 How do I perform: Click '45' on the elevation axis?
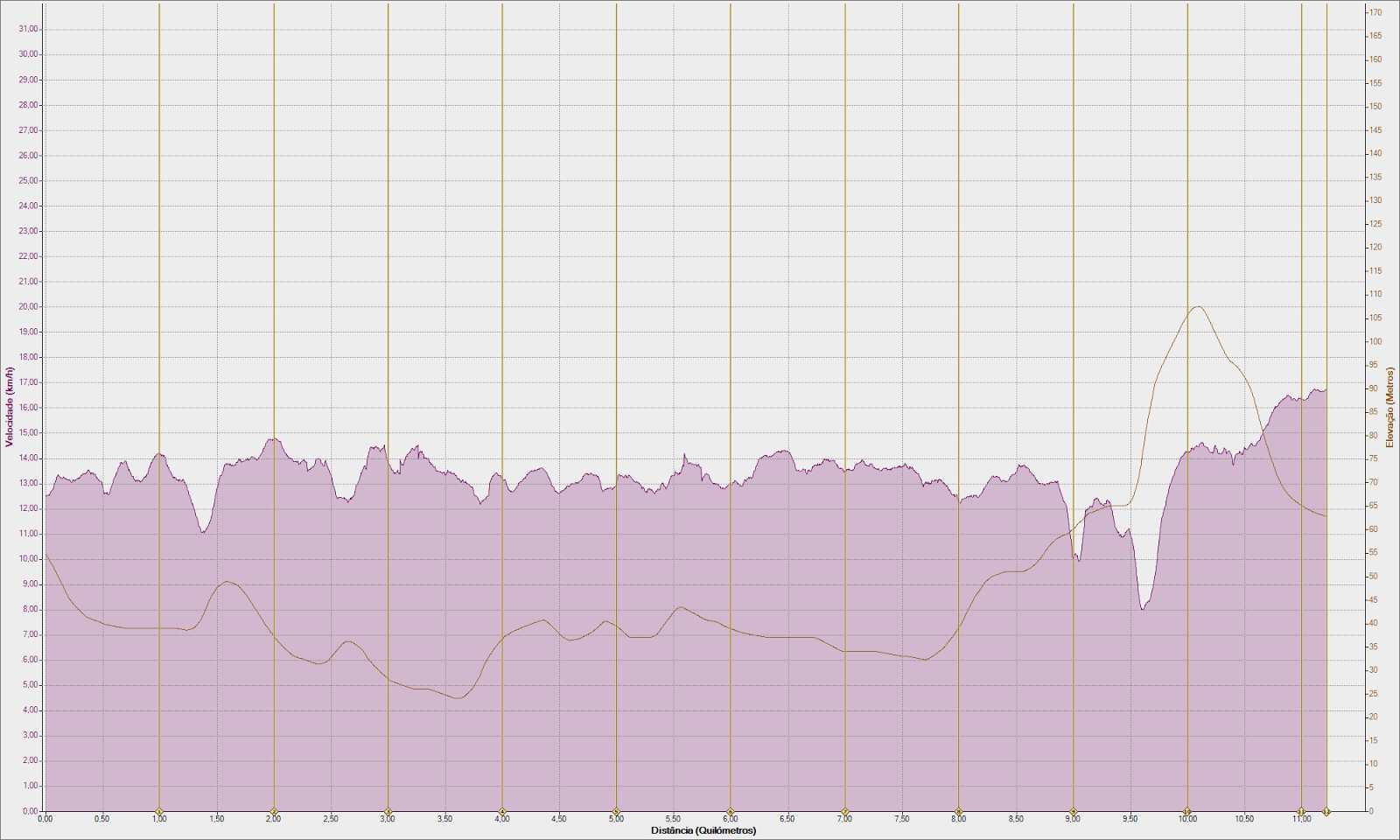click(1374, 600)
